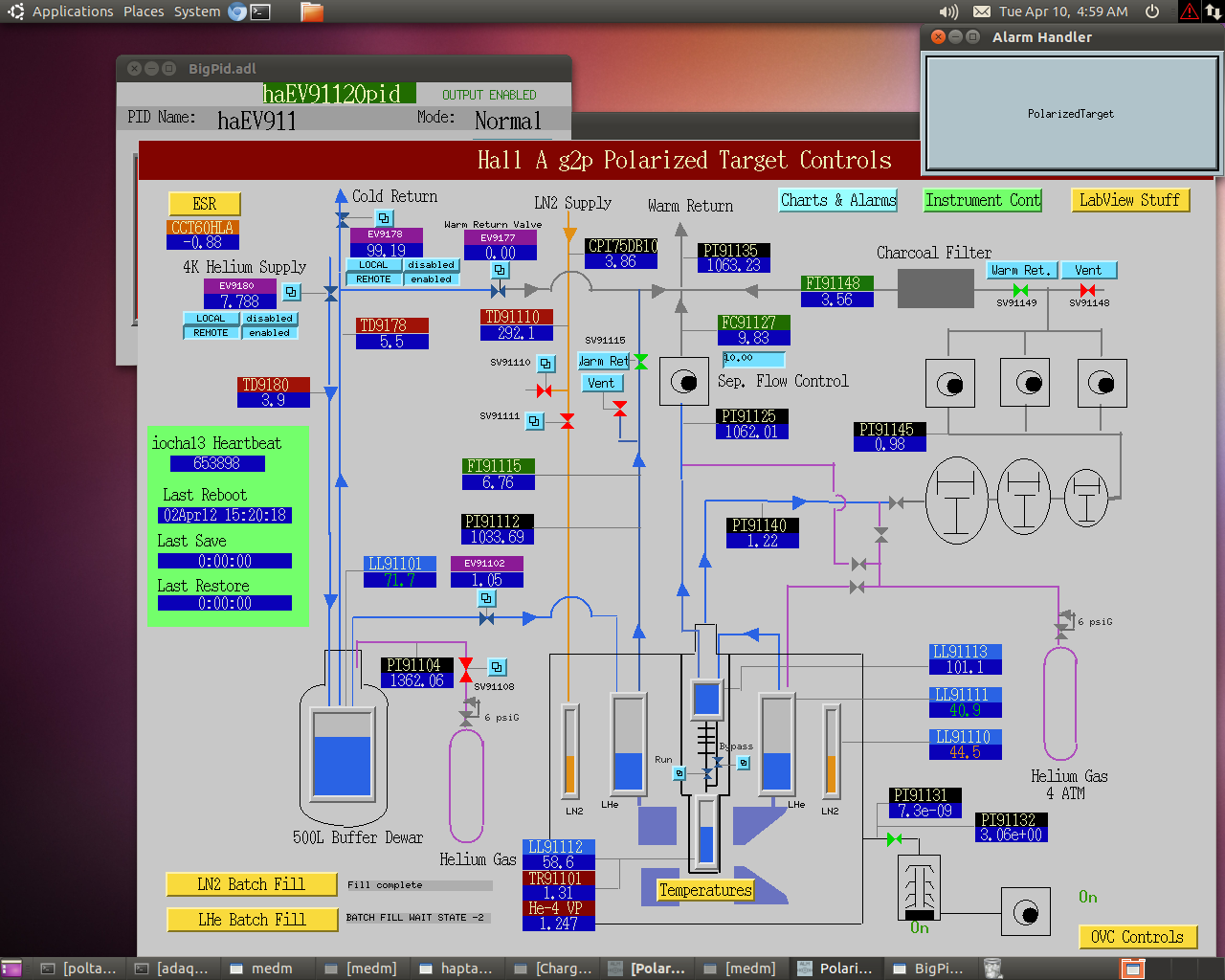1225x980 pixels.
Task: Click PI91104 pressure value 1362.06
Action: [417, 680]
